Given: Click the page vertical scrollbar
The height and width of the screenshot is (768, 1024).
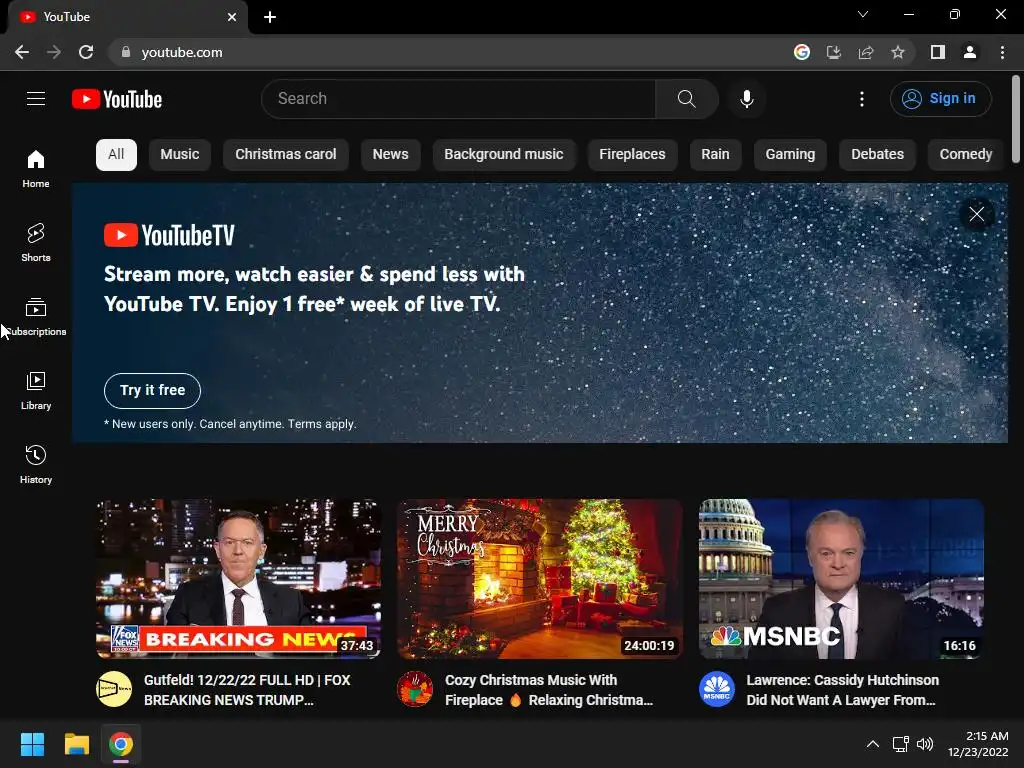Looking at the screenshot, I should [x=1016, y=118].
